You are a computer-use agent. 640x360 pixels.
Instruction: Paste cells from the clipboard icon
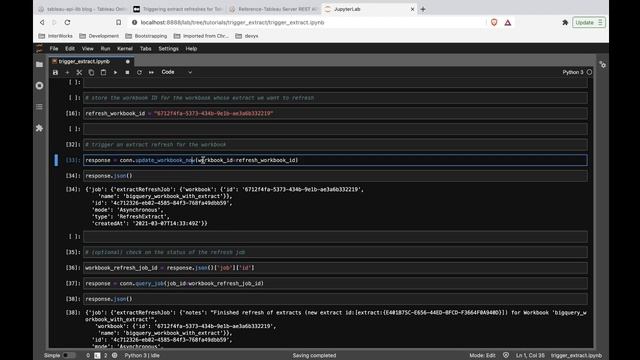(x=103, y=72)
